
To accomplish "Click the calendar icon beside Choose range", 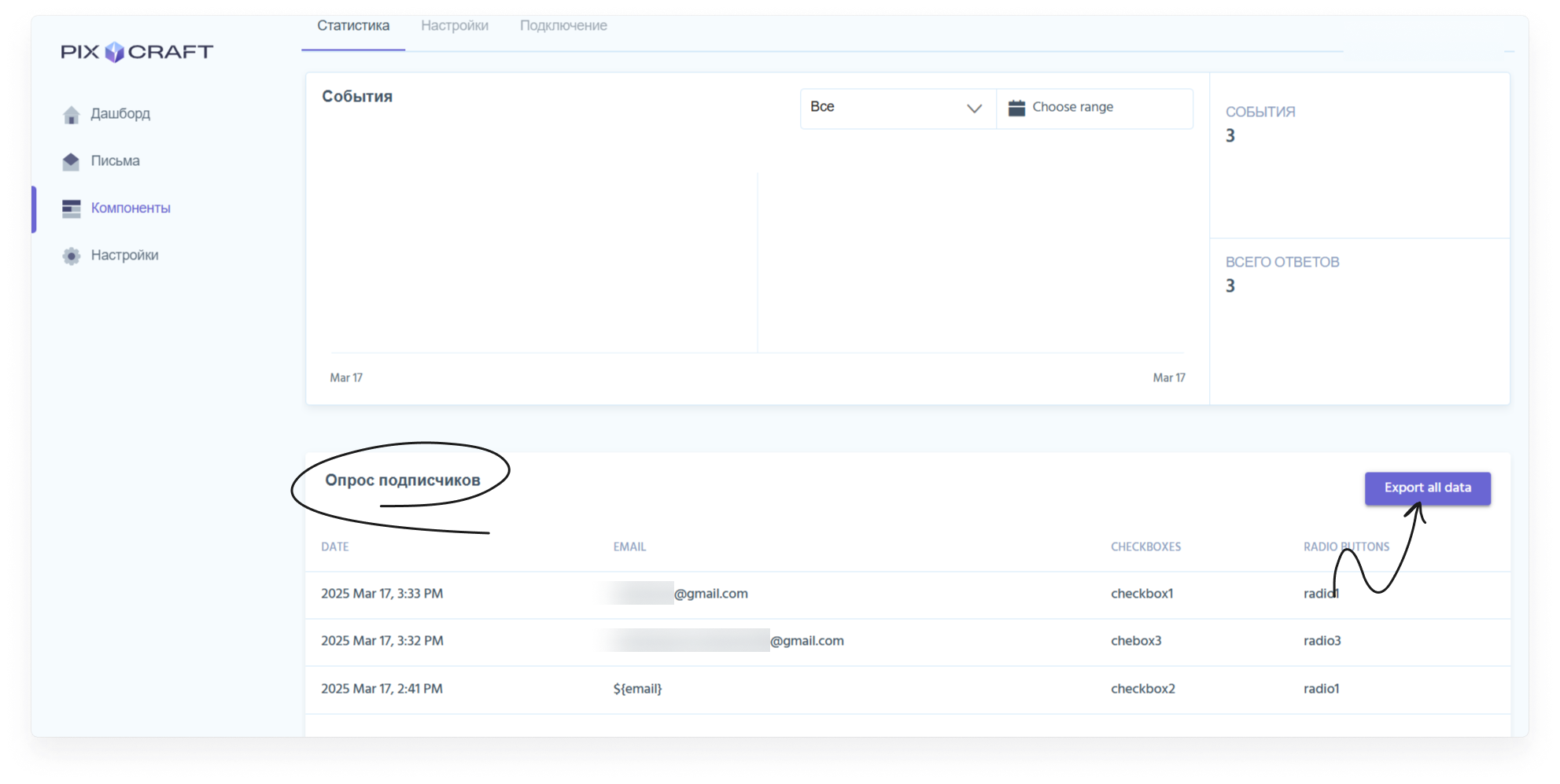I will (x=1016, y=108).
